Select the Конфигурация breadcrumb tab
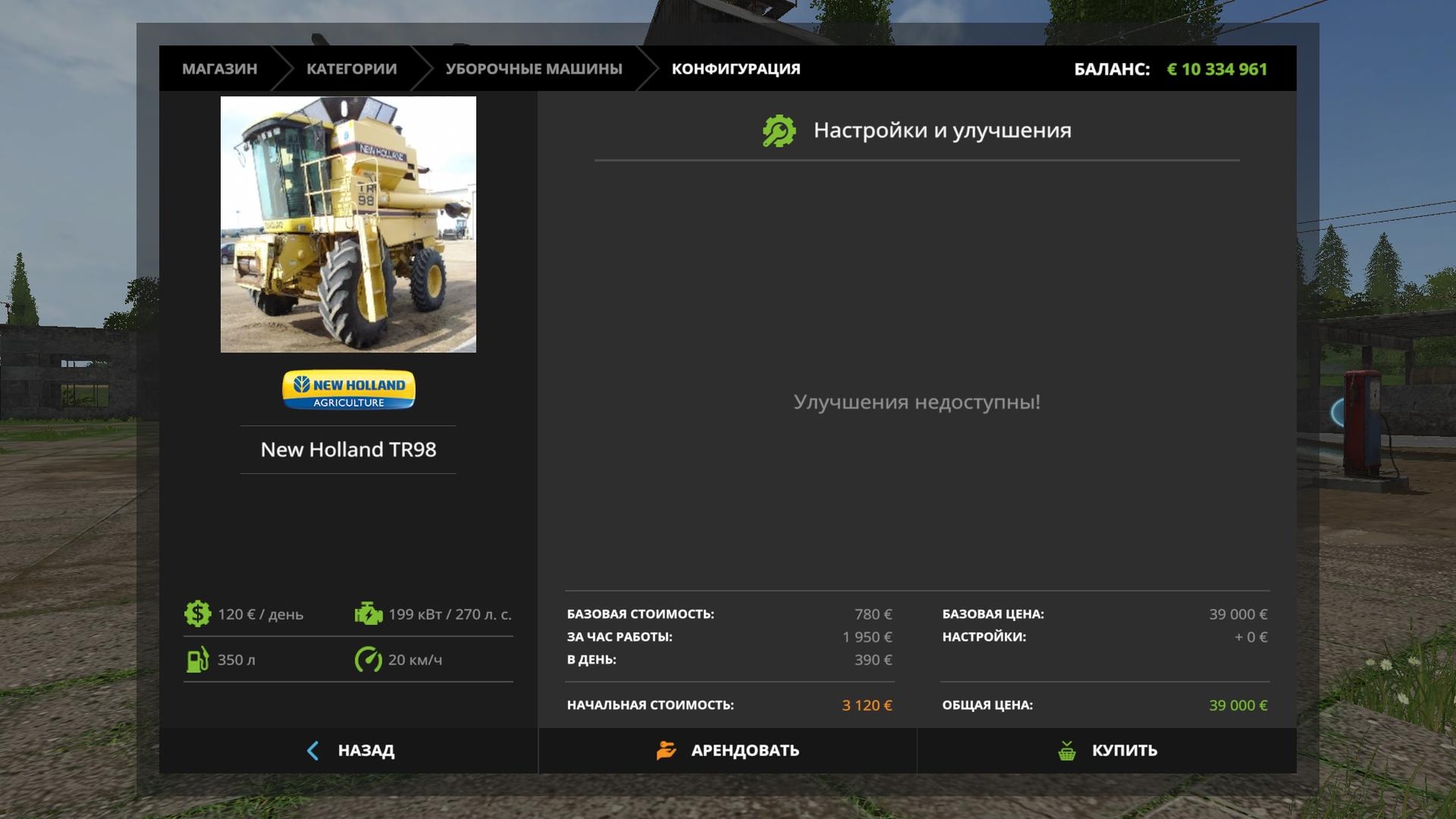Image resolution: width=1456 pixels, height=819 pixels. pyautogui.click(x=735, y=69)
